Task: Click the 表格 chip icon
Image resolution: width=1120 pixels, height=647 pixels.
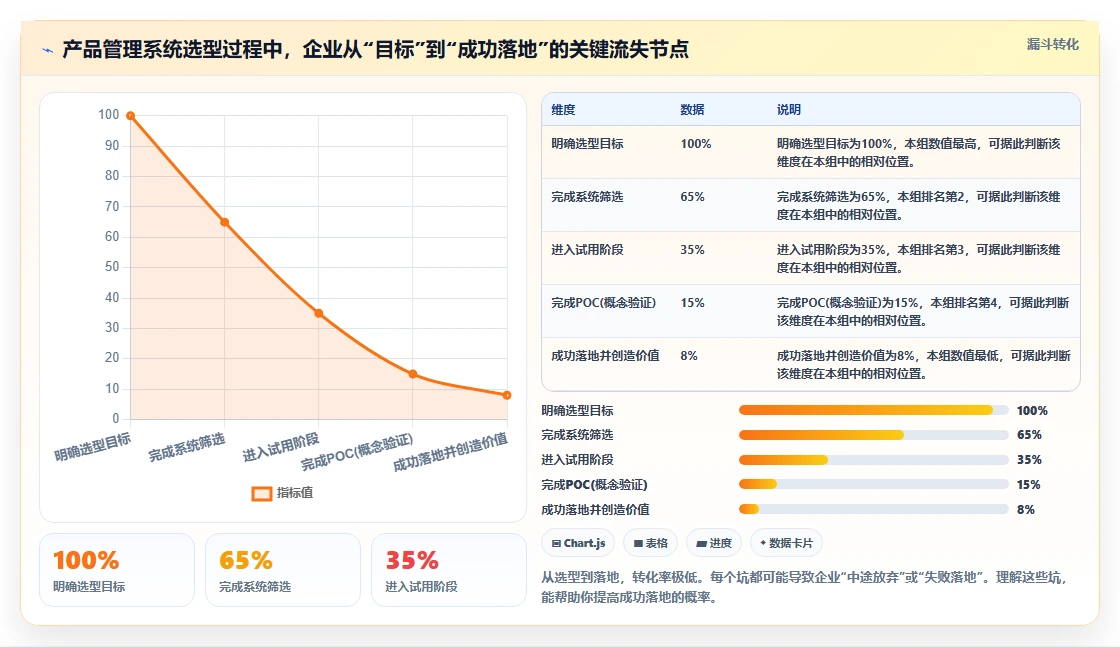Action: [x=638, y=543]
